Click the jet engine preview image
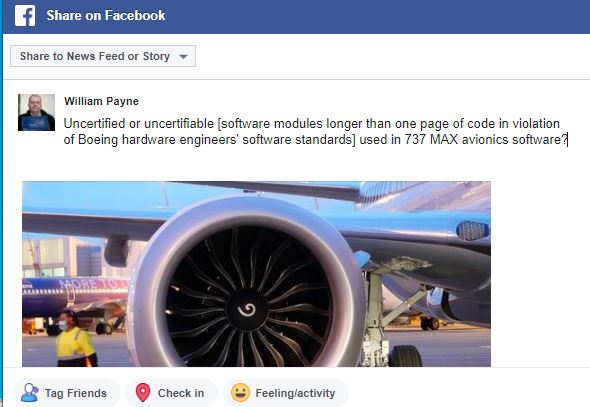 (x=256, y=274)
